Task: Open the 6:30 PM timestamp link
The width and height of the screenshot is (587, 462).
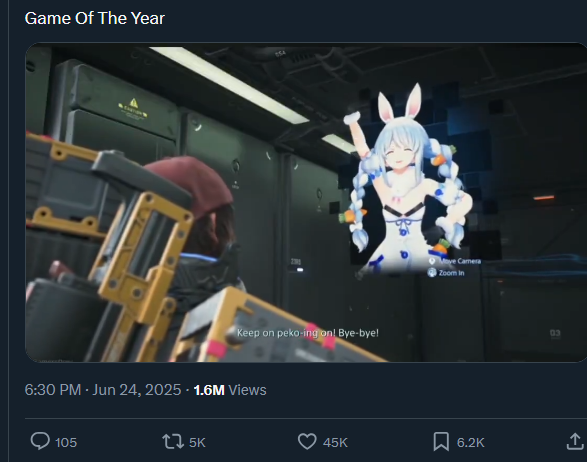Action: 53,390
